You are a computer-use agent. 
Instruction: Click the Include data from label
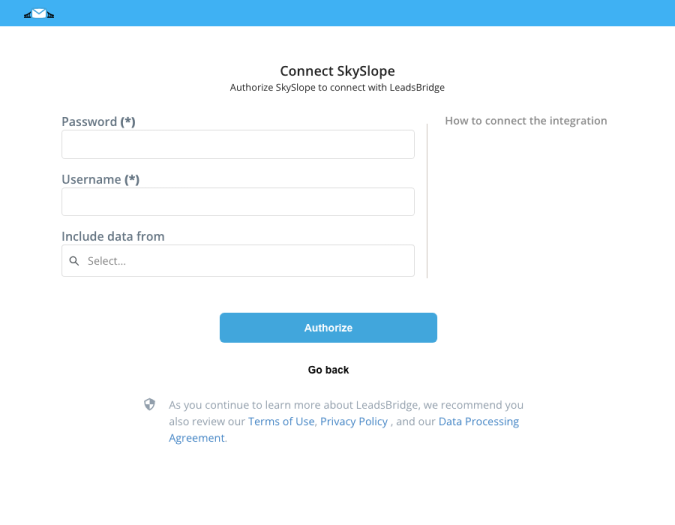113,236
